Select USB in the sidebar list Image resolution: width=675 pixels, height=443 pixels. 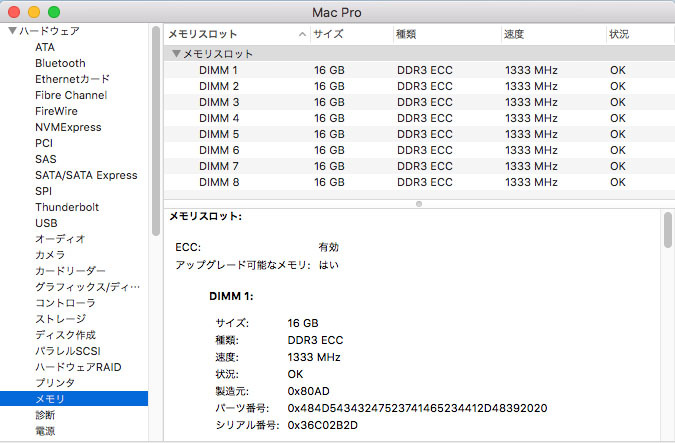click(x=46, y=223)
